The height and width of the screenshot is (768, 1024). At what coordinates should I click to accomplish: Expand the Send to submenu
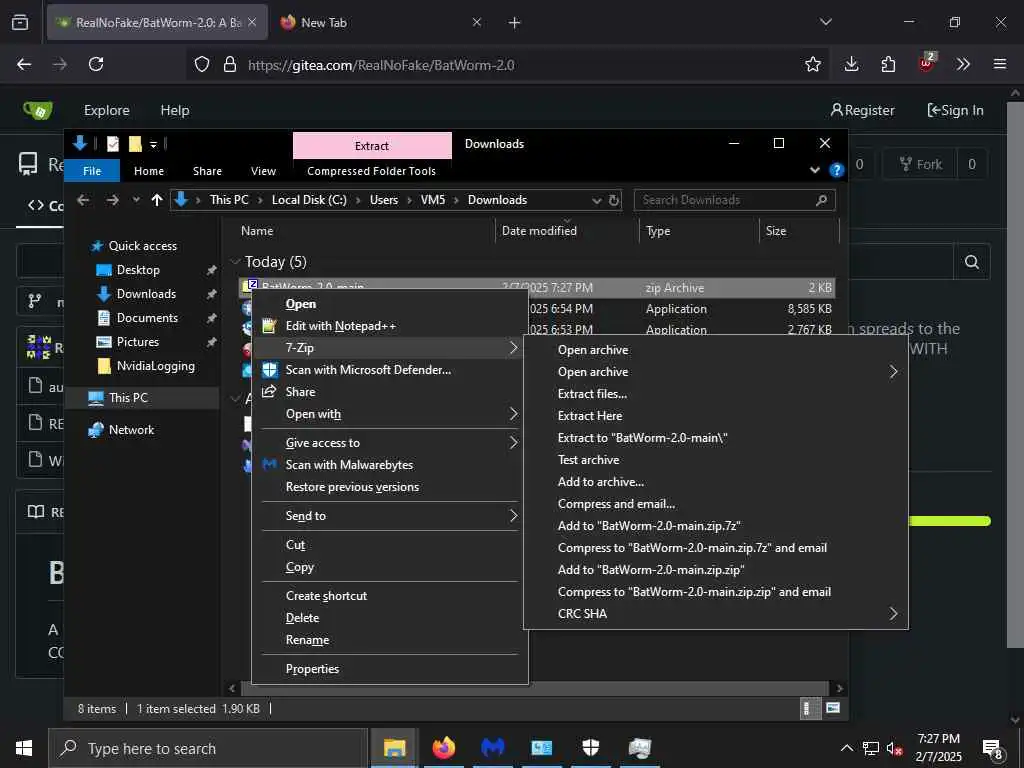(513, 516)
